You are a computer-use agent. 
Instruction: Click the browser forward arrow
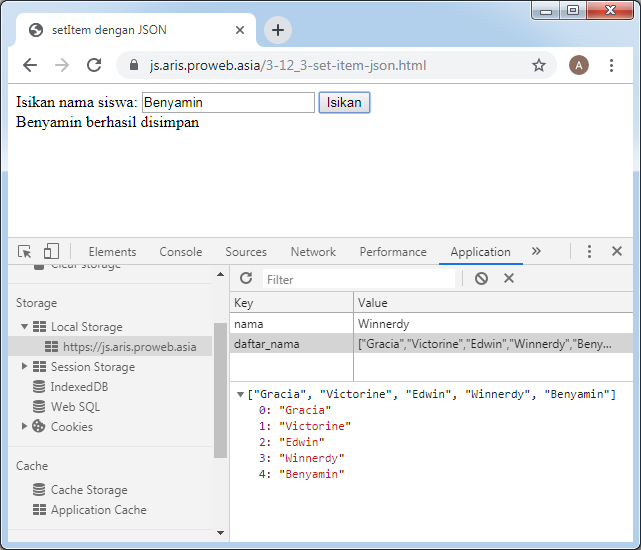62,65
